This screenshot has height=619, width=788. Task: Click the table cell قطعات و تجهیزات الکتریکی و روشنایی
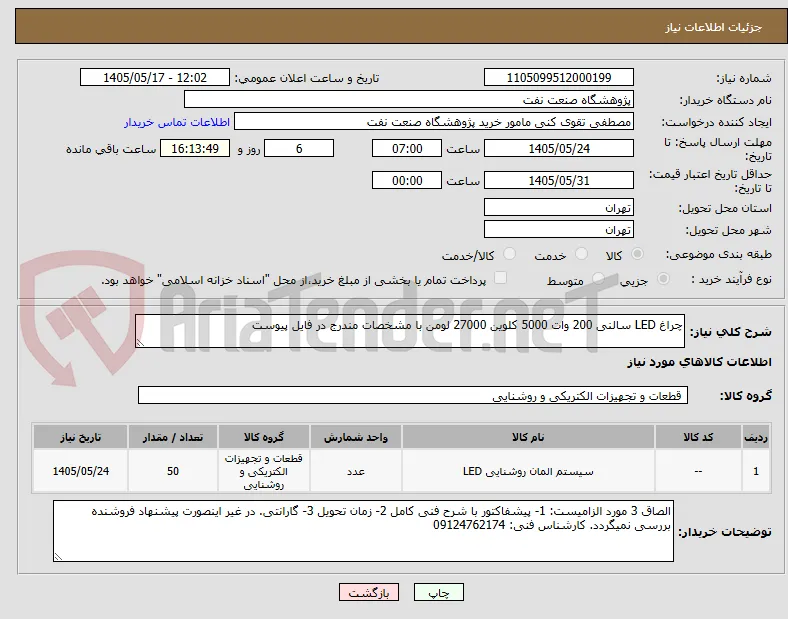click(x=264, y=471)
